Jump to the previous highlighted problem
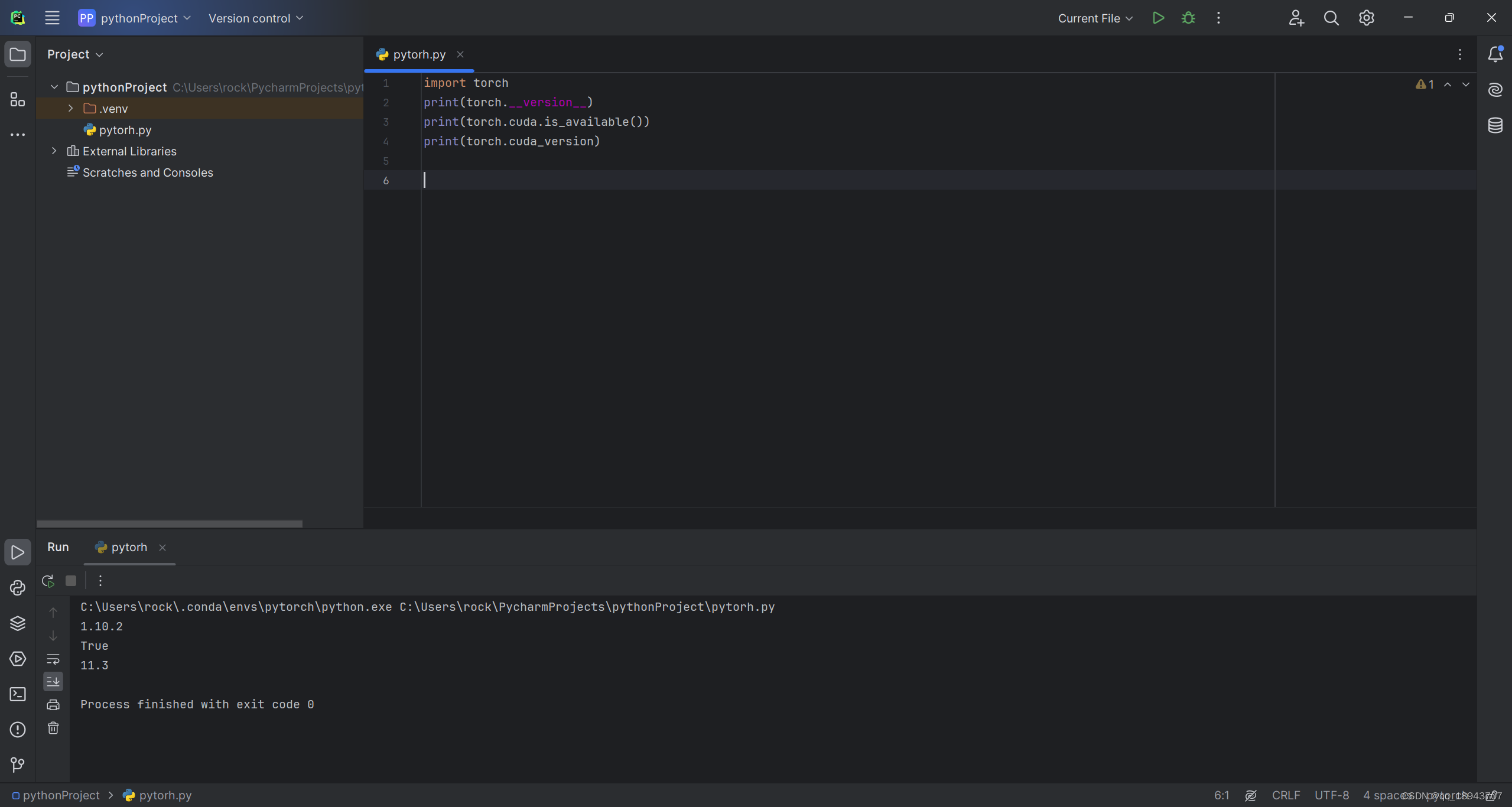 tap(1448, 84)
